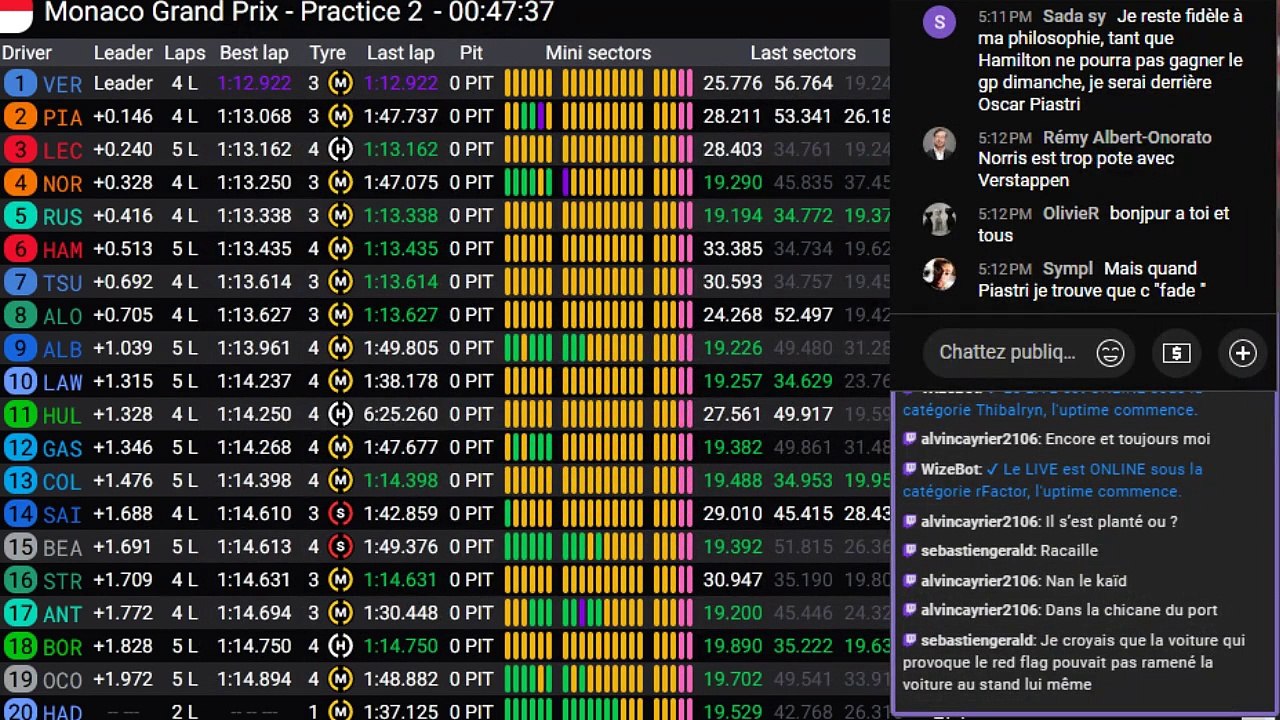Click position 14 badge for SAI
The image size is (1280, 720).
[x=20, y=513]
